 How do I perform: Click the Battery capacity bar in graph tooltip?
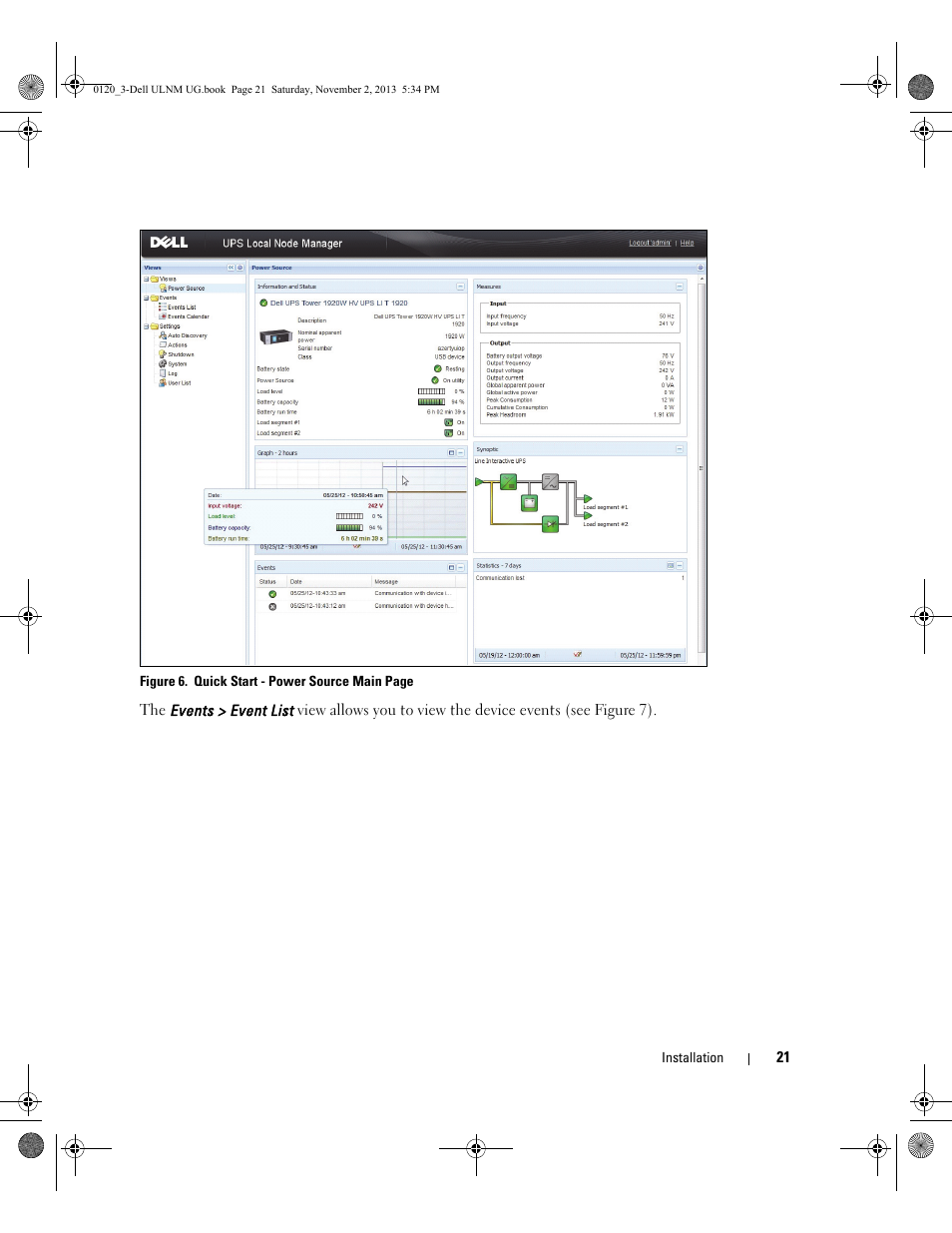349,528
